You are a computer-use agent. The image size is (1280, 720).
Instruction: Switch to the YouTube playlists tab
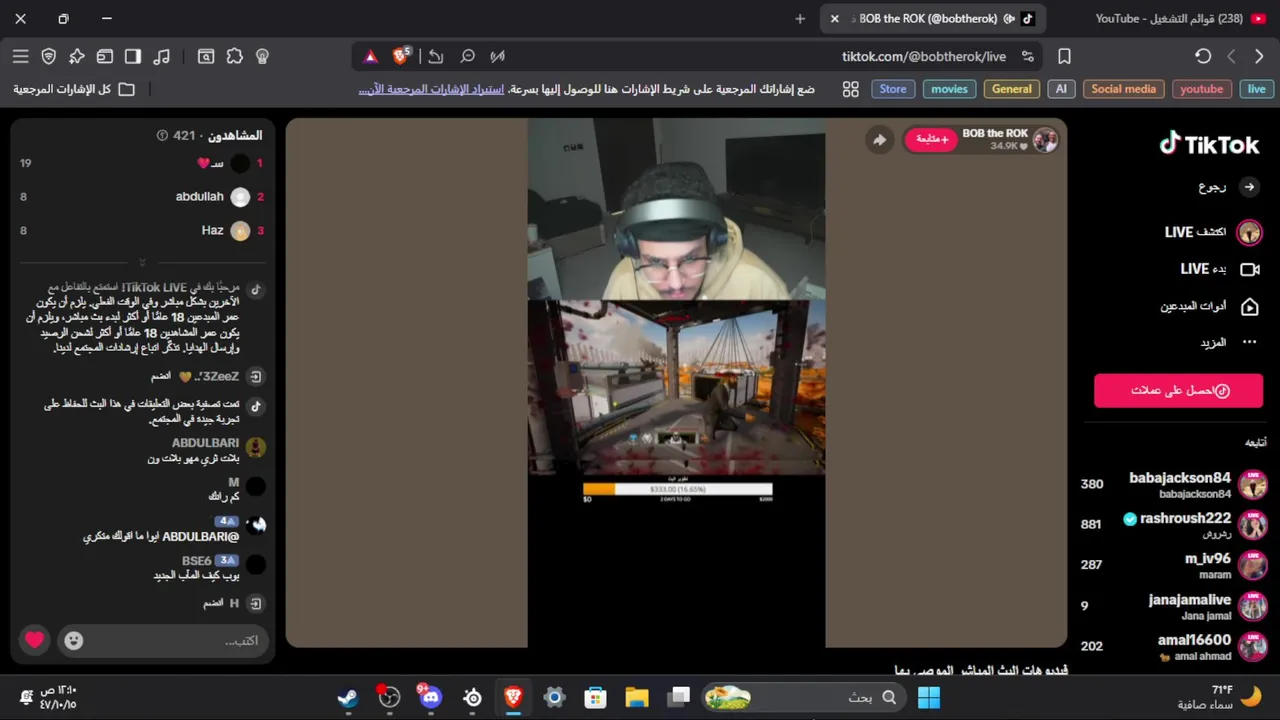coord(1182,19)
